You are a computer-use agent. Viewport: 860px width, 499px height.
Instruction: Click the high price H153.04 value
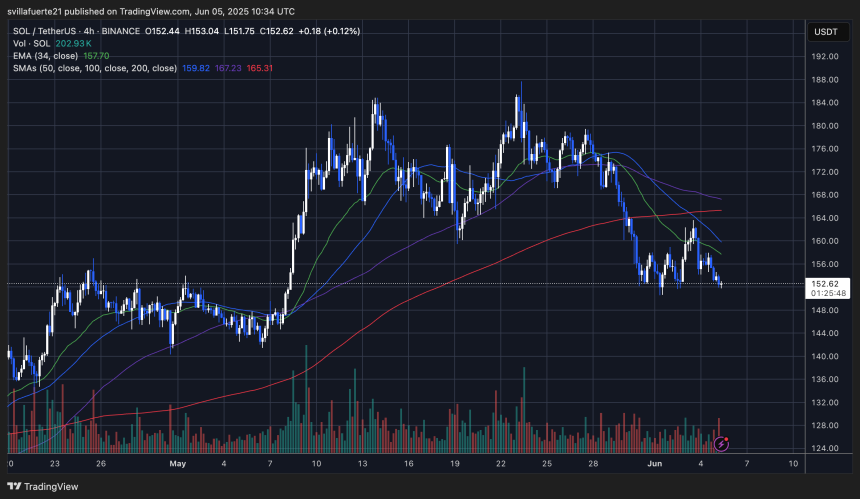tap(202, 31)
